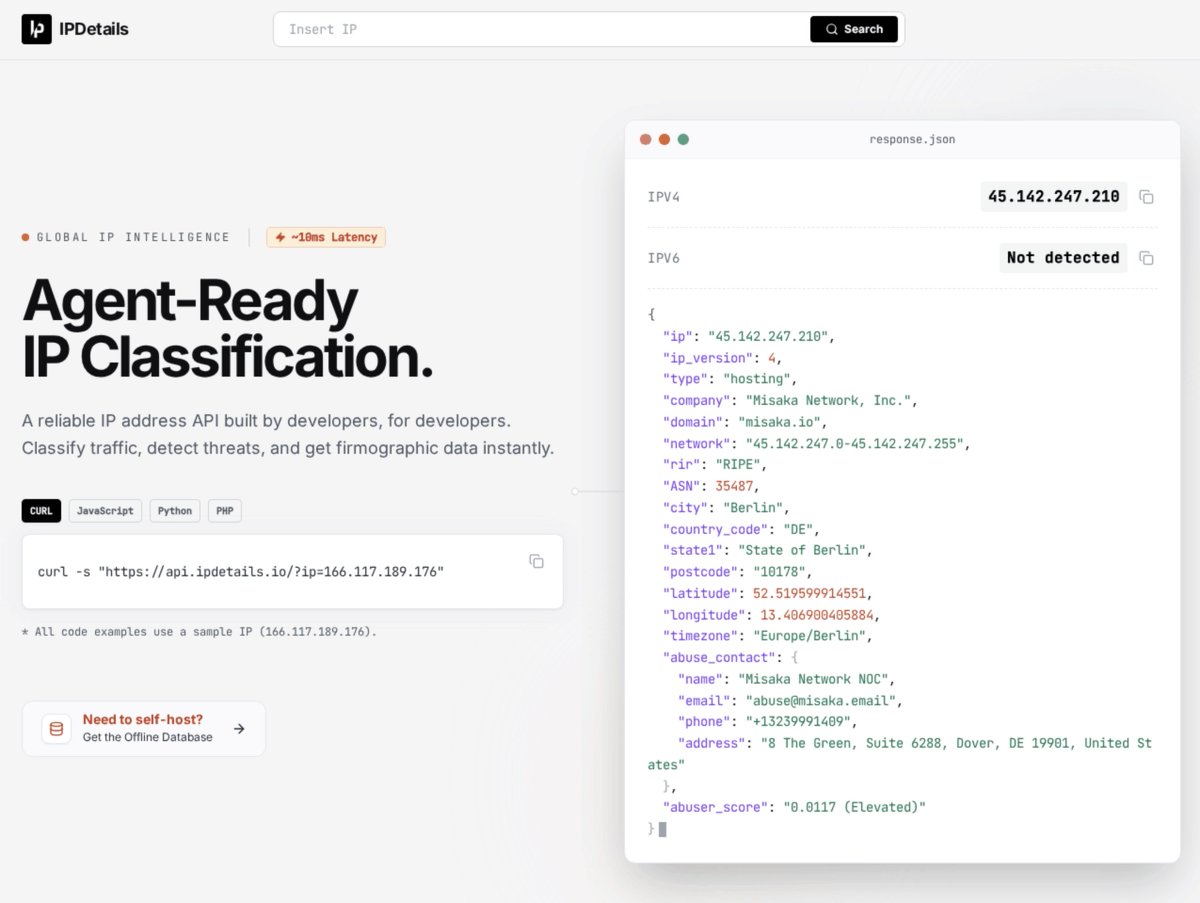Click the arrow in the self-host card

[239, 729]
